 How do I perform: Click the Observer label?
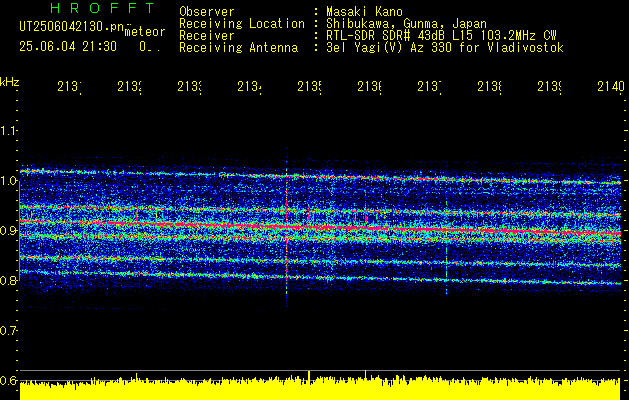click(207, 12)
